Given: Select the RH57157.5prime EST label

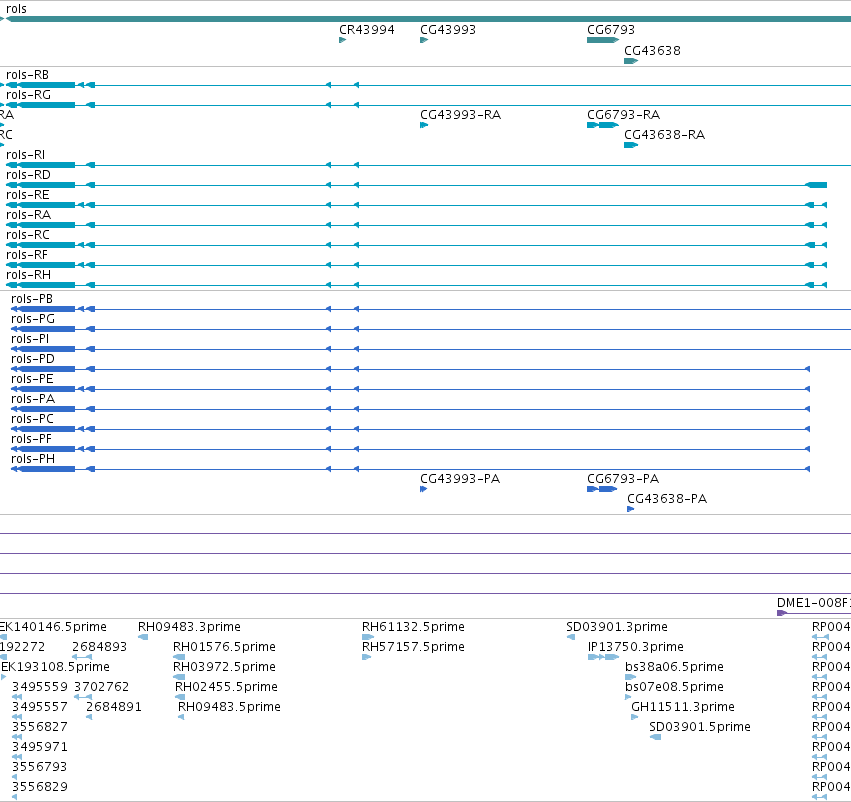Looking at the screenshot, I should pos(413,647).
